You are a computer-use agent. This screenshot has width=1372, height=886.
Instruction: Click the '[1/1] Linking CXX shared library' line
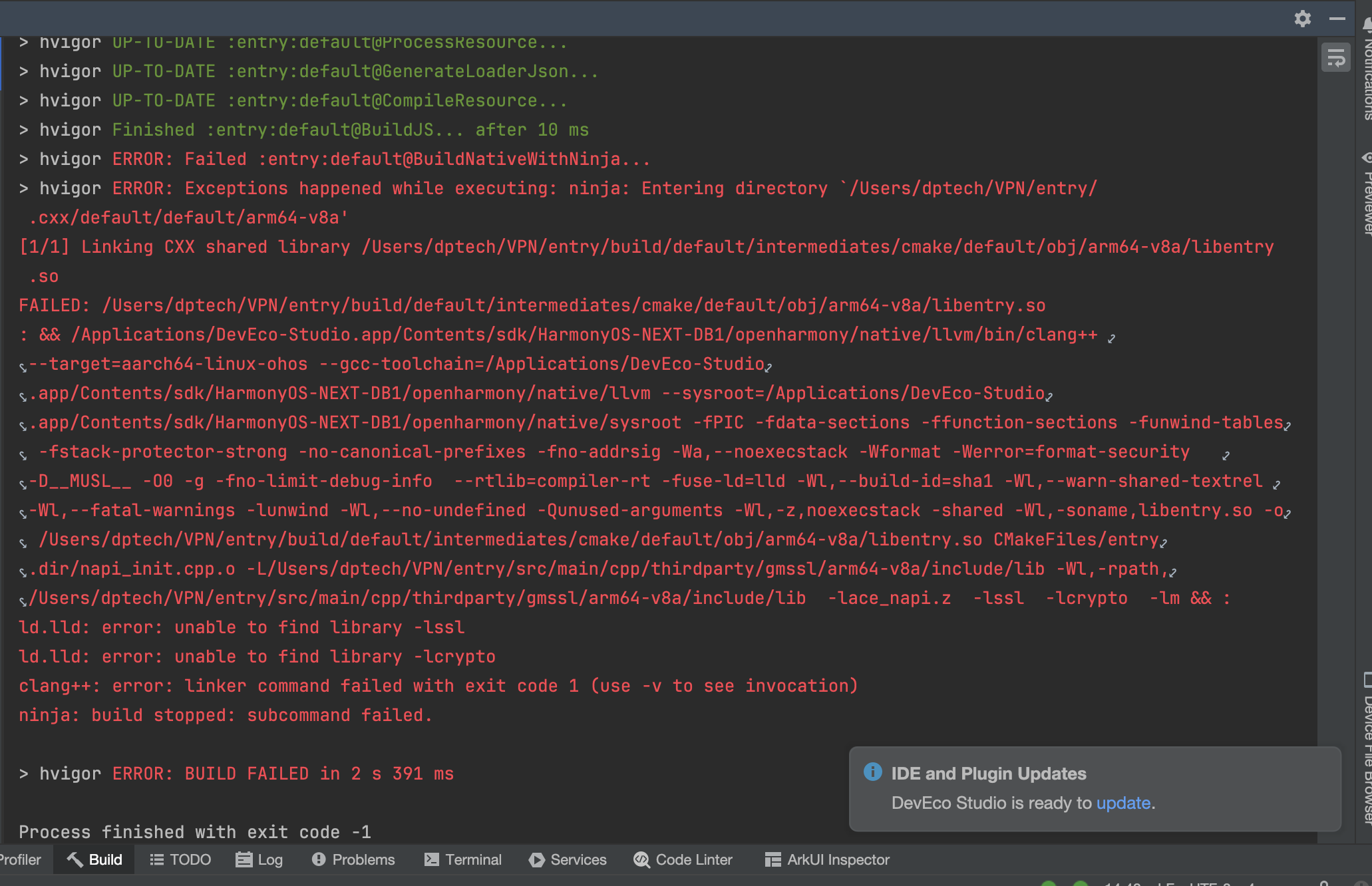pyautogui.click(x=646, y=247)
